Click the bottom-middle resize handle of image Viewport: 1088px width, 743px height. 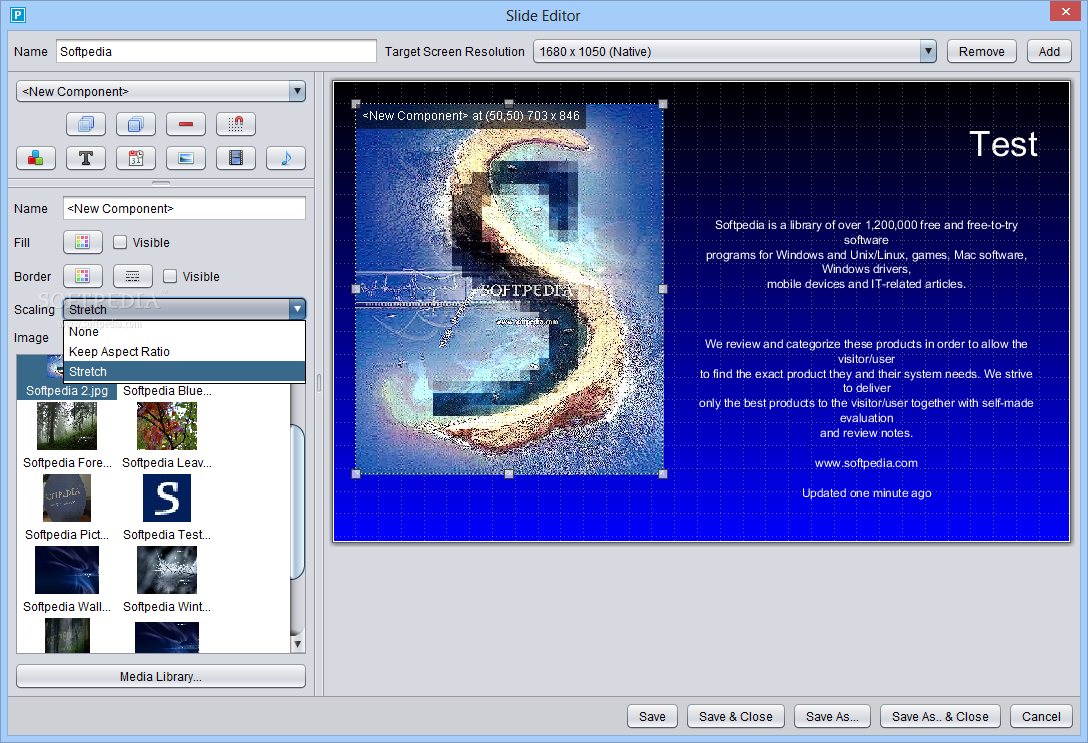pyautogui.click(x=509, y=474)
